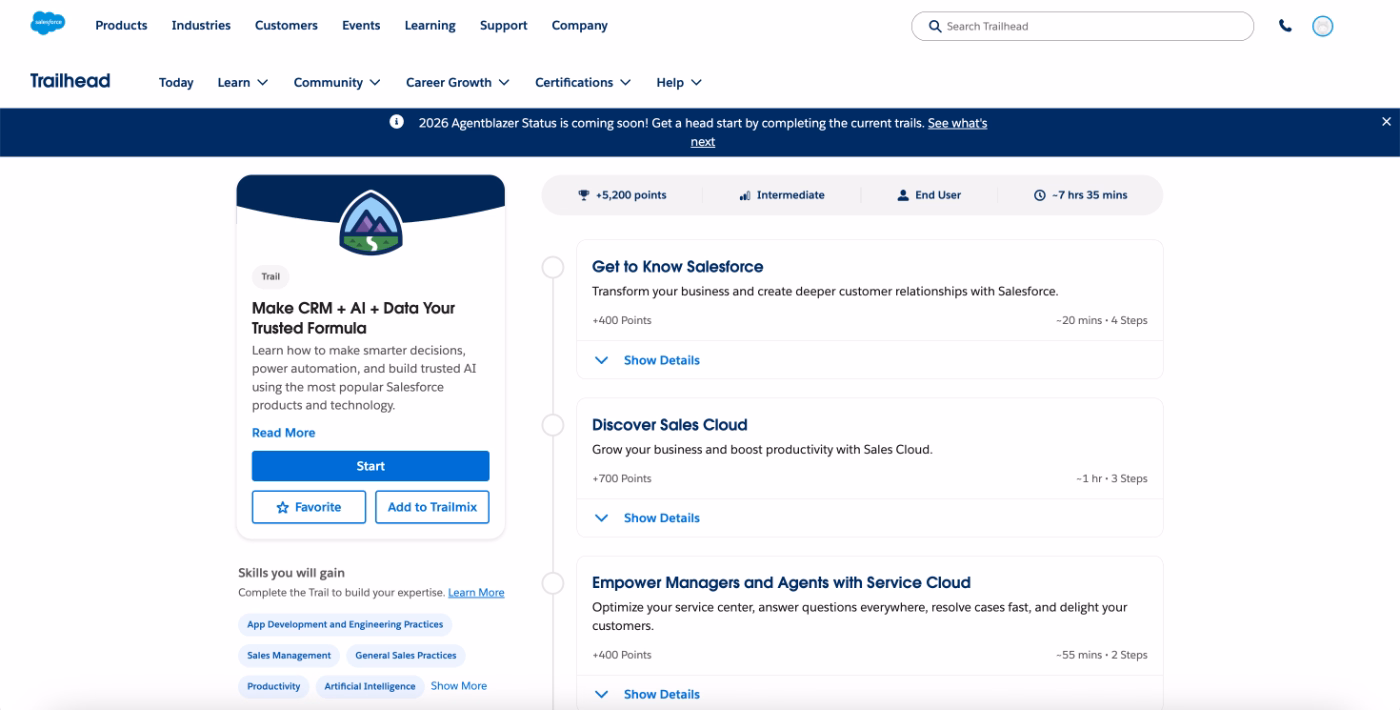This screenshot has height=710, width=1400.
Task: Open the user profile avatar
Action: 1323,26
